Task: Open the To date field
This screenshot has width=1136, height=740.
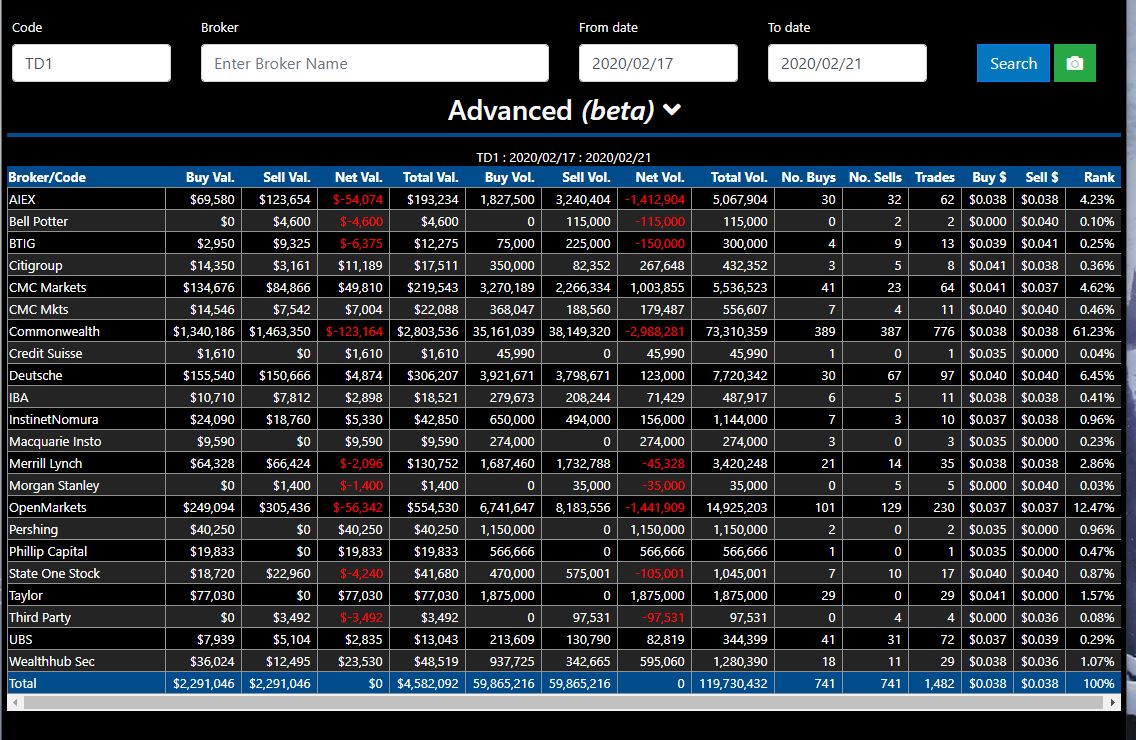Action: pyautogui.click(x=847, y=63)
